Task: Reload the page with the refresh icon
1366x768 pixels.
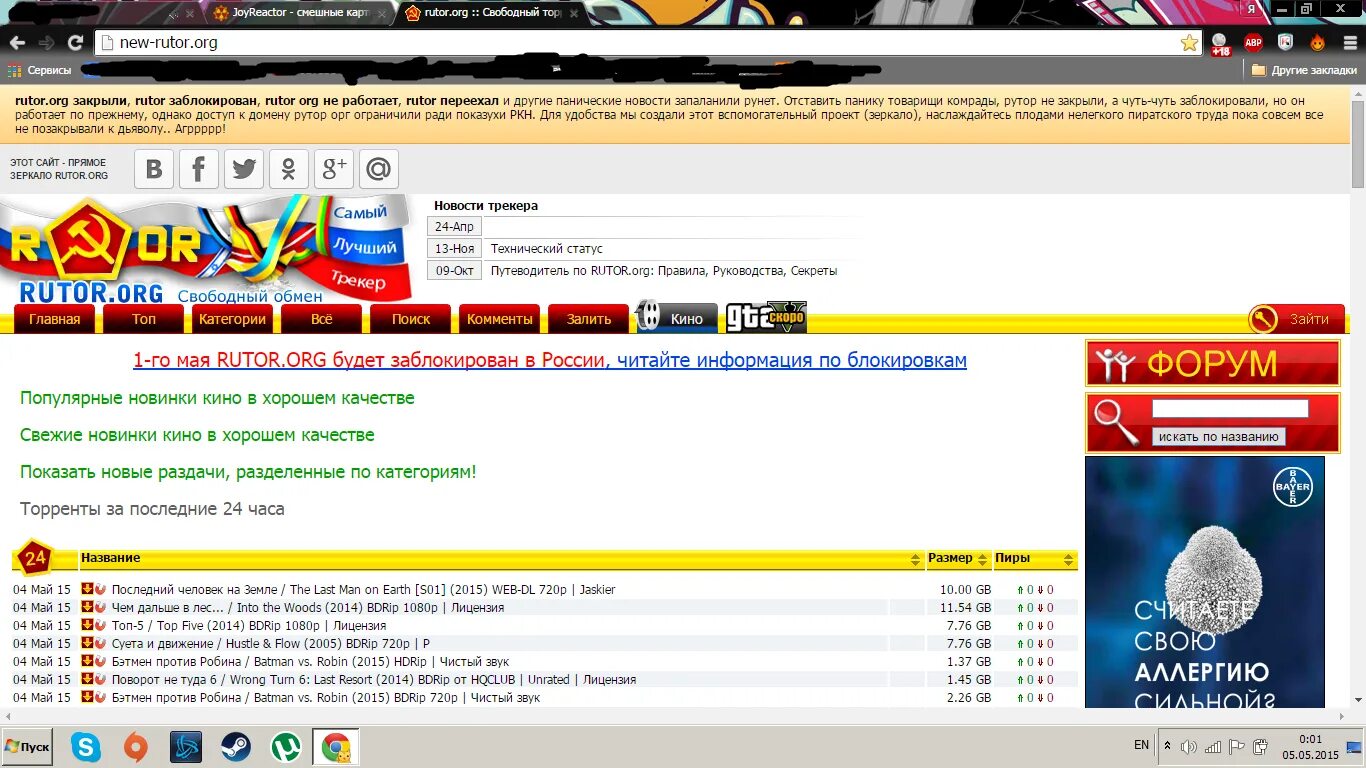Action: 75,43
